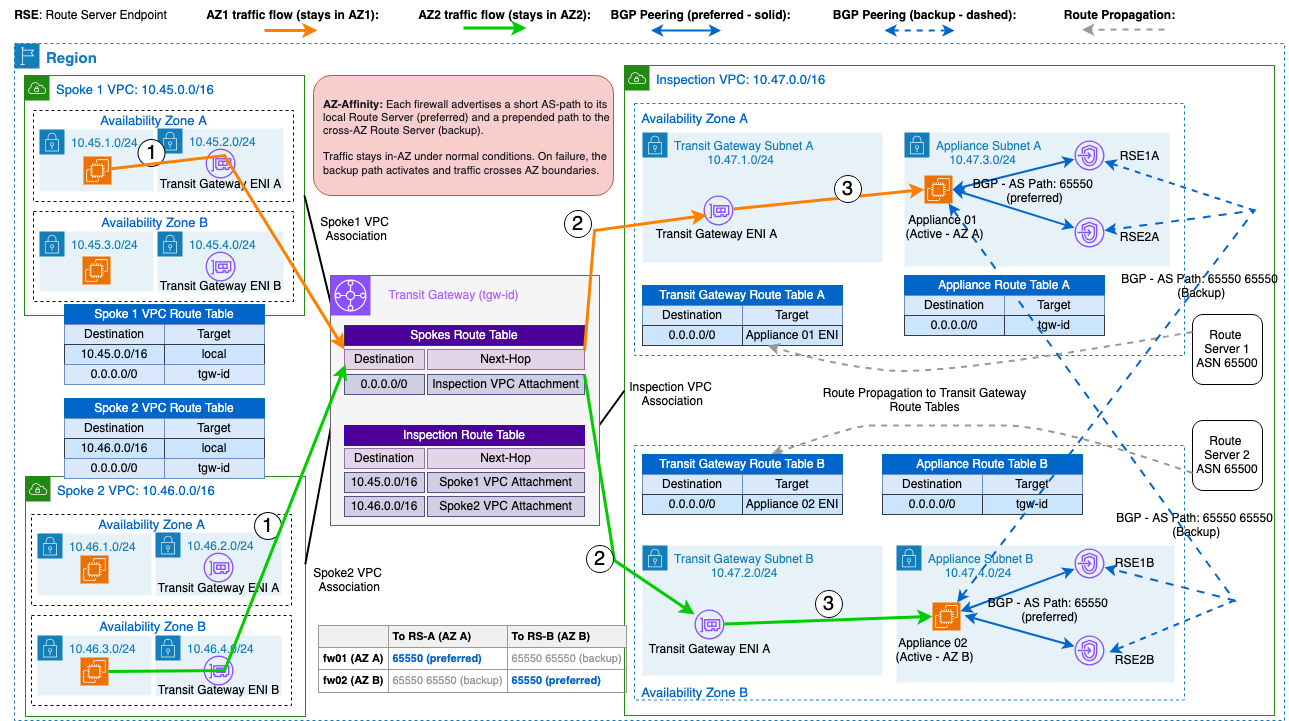Select EC2 instance icon in subnet 10.46.3.0/24
The image size is (1289, 721).
click(95, 671)
